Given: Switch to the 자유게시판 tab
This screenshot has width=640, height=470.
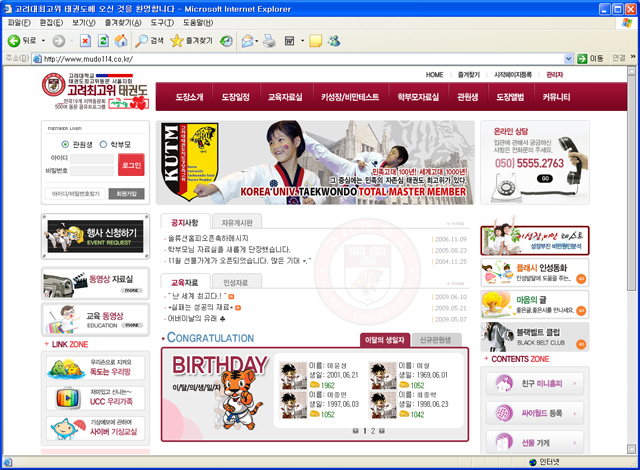Looking at the screenshot, I should 237,222.
